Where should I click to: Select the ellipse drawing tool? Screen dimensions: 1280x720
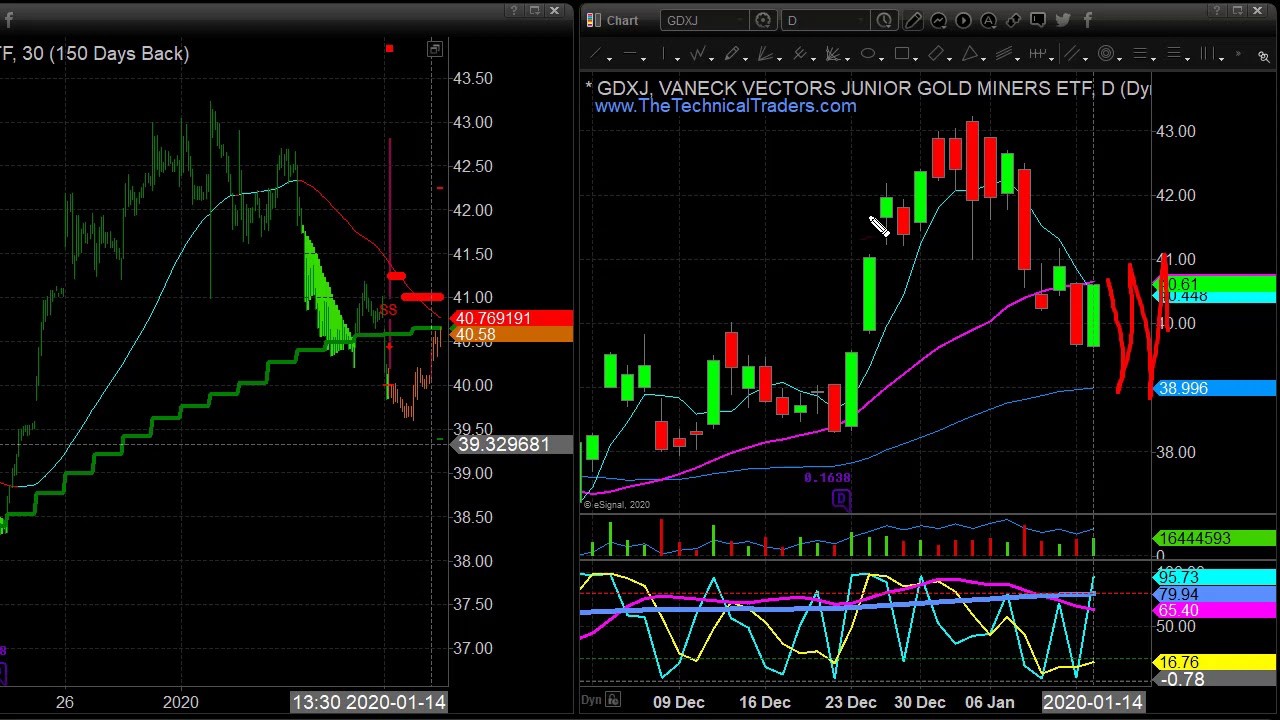click(x=868, y=54)
